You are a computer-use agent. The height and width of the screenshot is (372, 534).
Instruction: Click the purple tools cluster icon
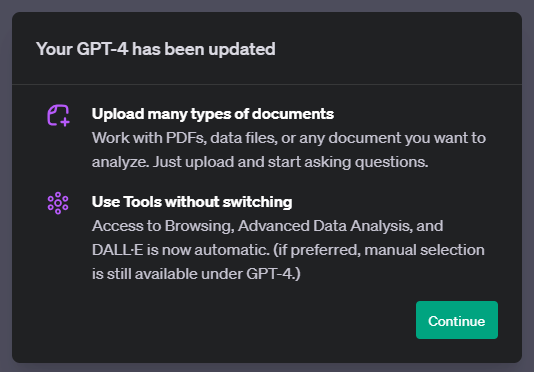coord(58,203)
